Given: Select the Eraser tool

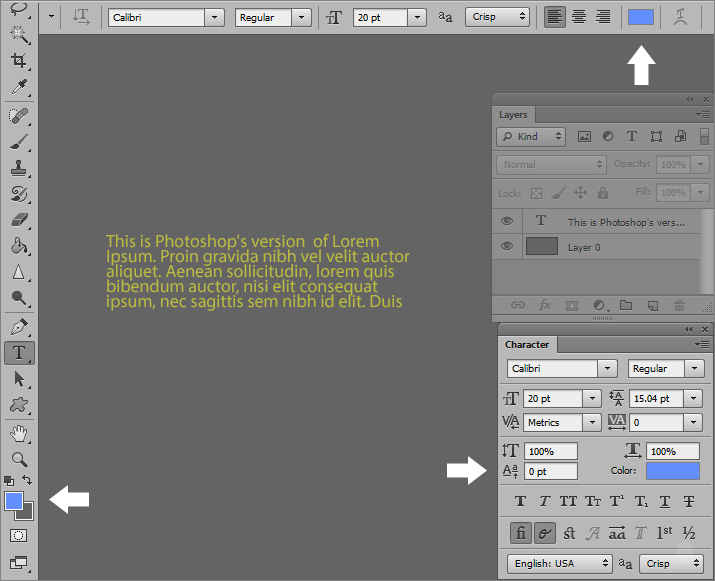Looking at the screenshot, I should (x=19, y=220).
